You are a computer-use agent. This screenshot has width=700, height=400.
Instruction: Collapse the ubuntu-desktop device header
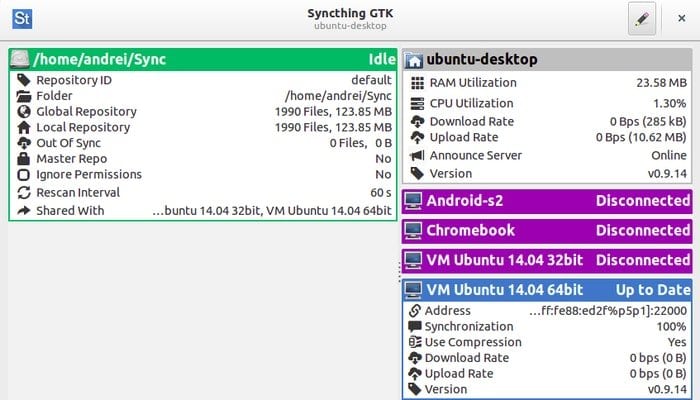pyautogui.click(x=547, y=59)
